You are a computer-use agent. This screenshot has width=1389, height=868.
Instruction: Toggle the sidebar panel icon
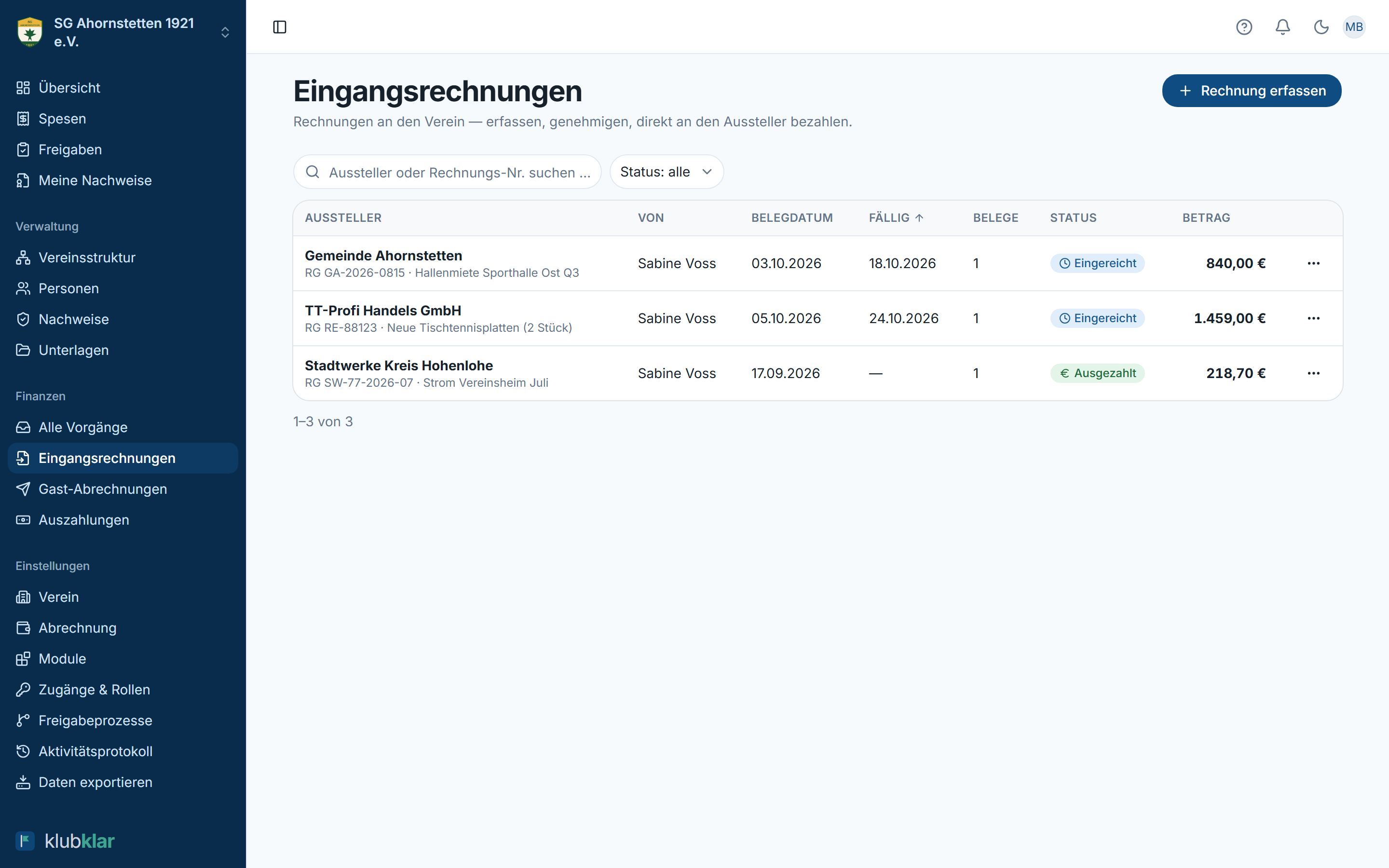(280, 27)
